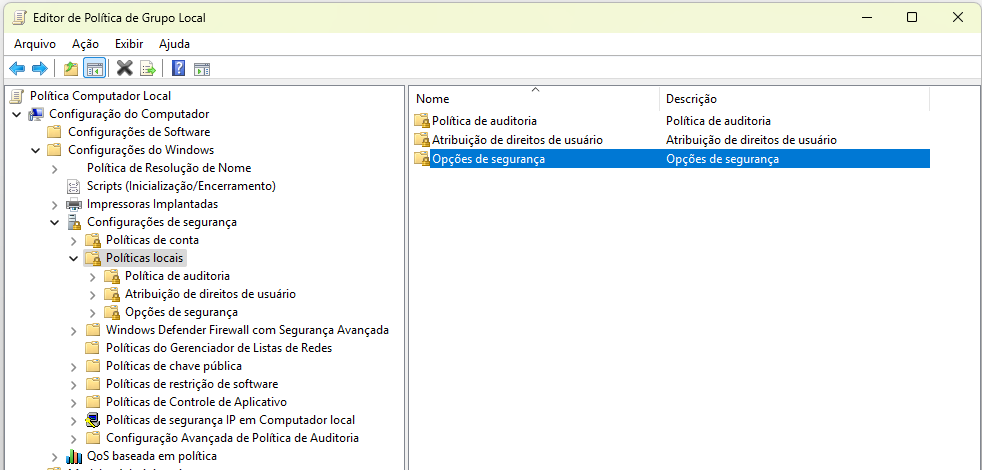Click the Forward arrow toolbar icon
Image resolution: width=982 pixels, height=470 pixels.
point(40,68)
